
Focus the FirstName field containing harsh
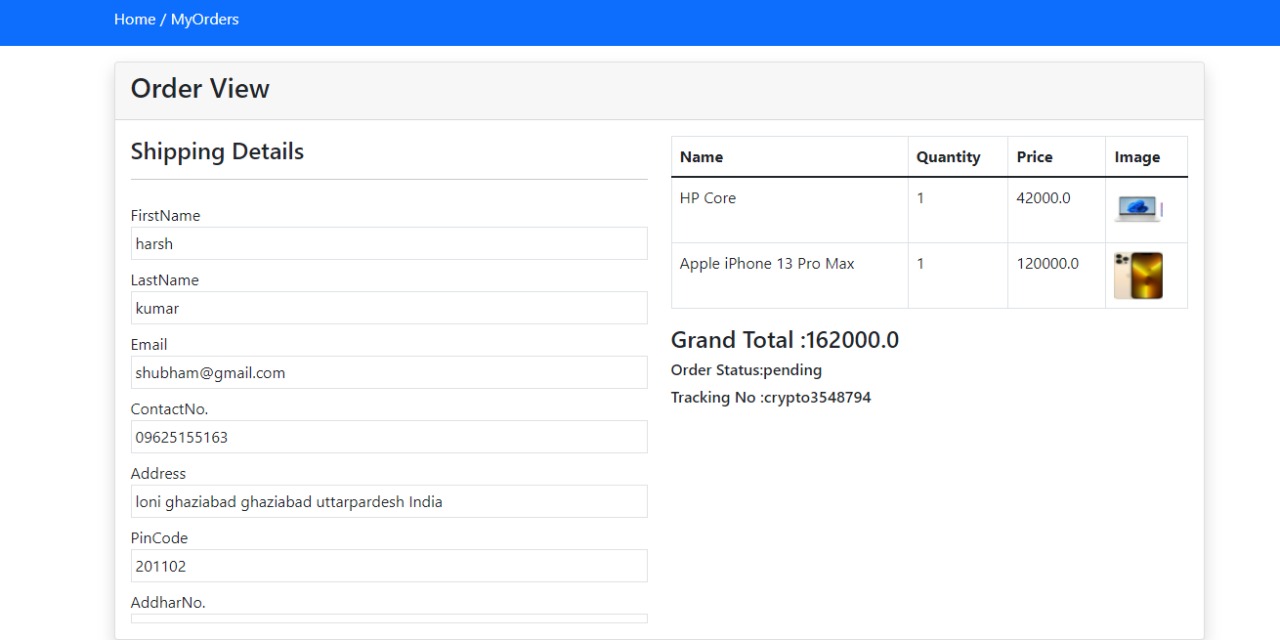coord(389,244)
